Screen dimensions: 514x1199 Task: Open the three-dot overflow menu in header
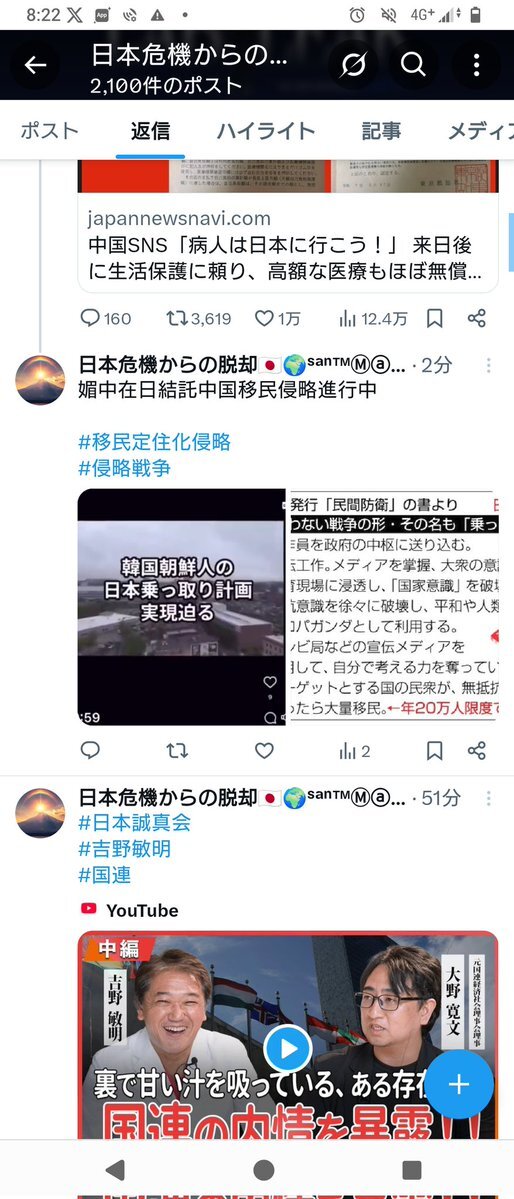(x=477, y=65)
